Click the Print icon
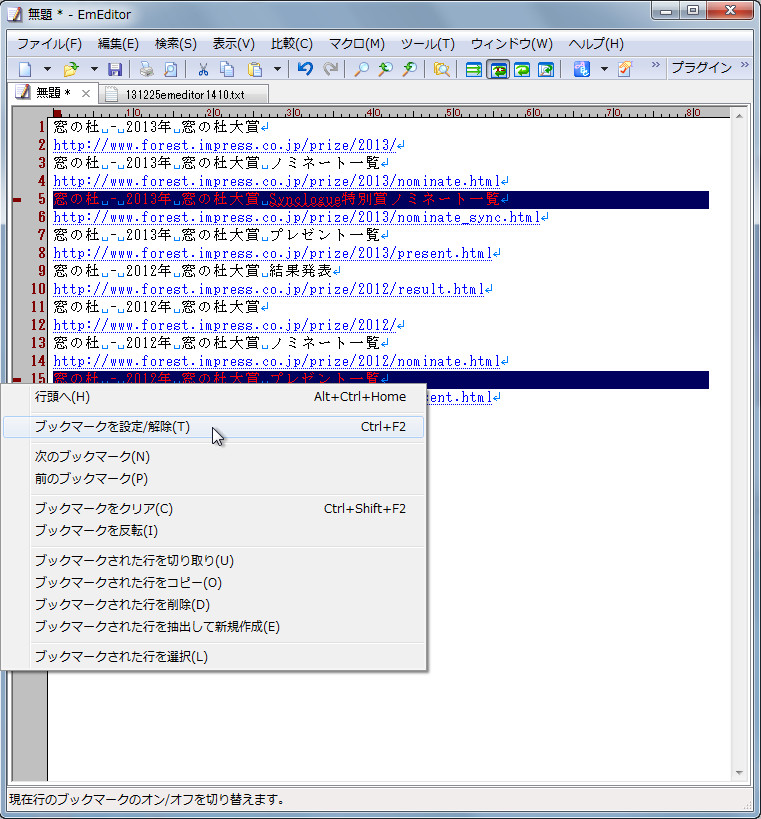The width and height of the screenshot is (761, 819). point(146,69)
